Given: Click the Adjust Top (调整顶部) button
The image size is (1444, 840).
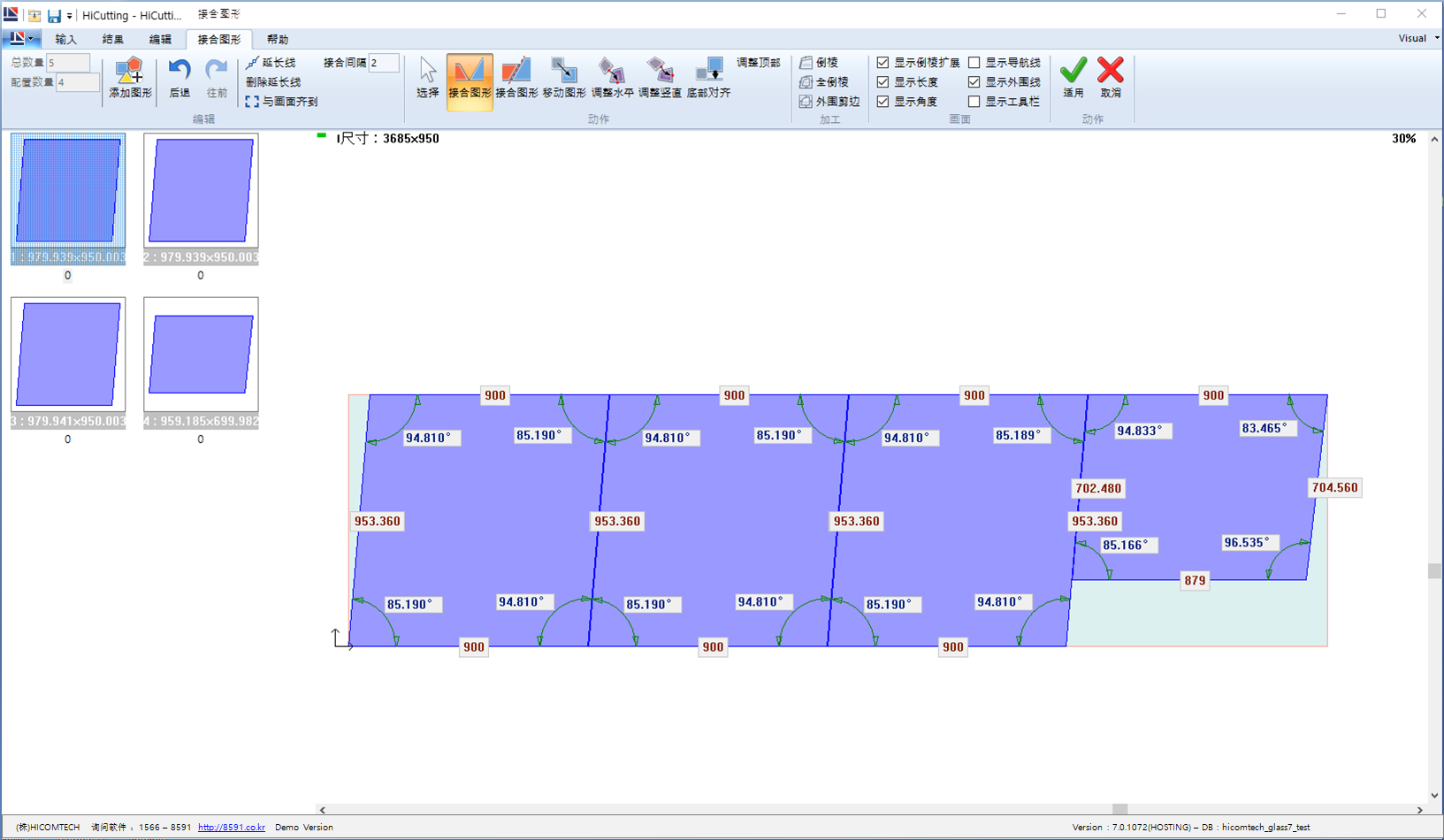Looking at the screenshot, I should (758, 63).
